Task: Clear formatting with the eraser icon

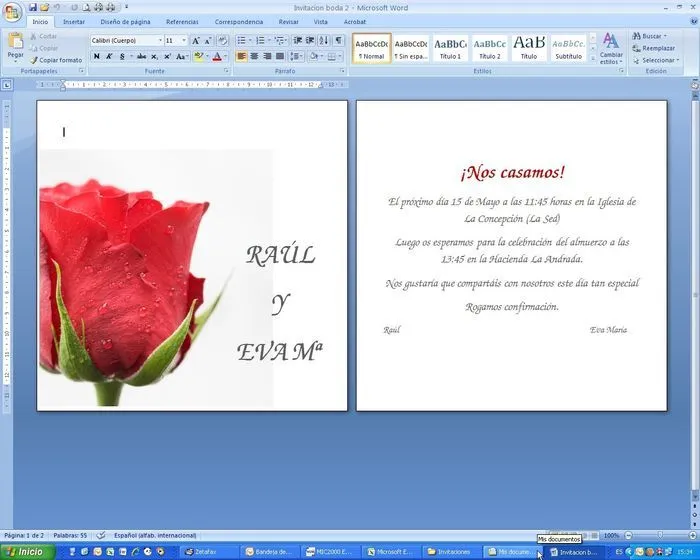Action: 223,41
